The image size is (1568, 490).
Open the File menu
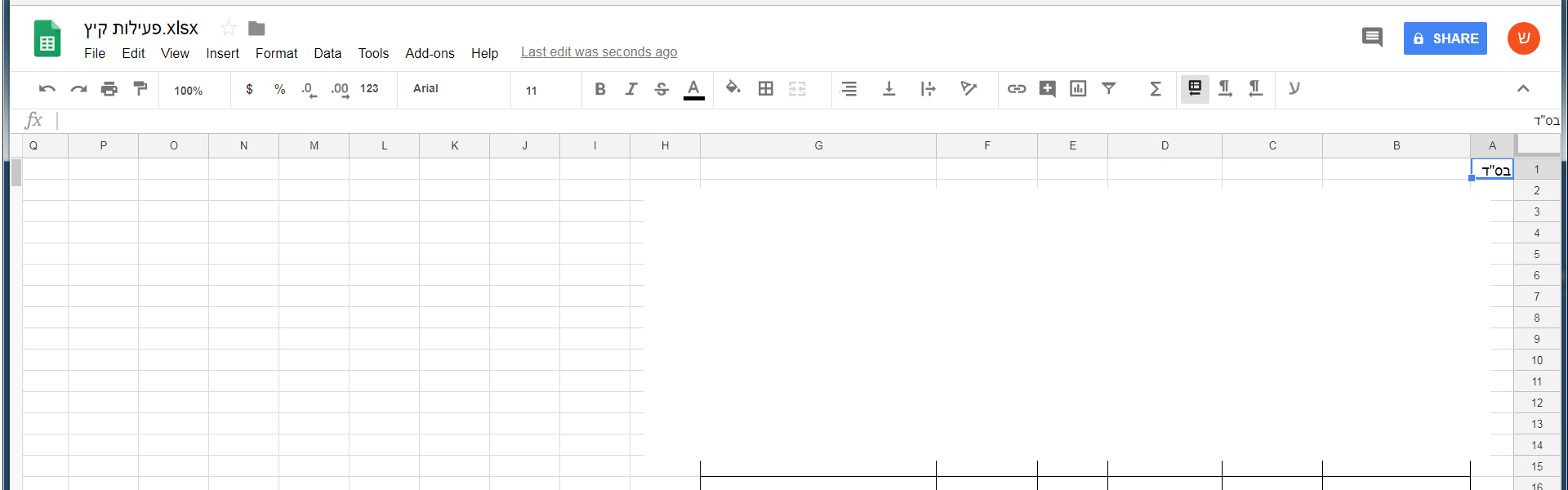click(95, 53)
